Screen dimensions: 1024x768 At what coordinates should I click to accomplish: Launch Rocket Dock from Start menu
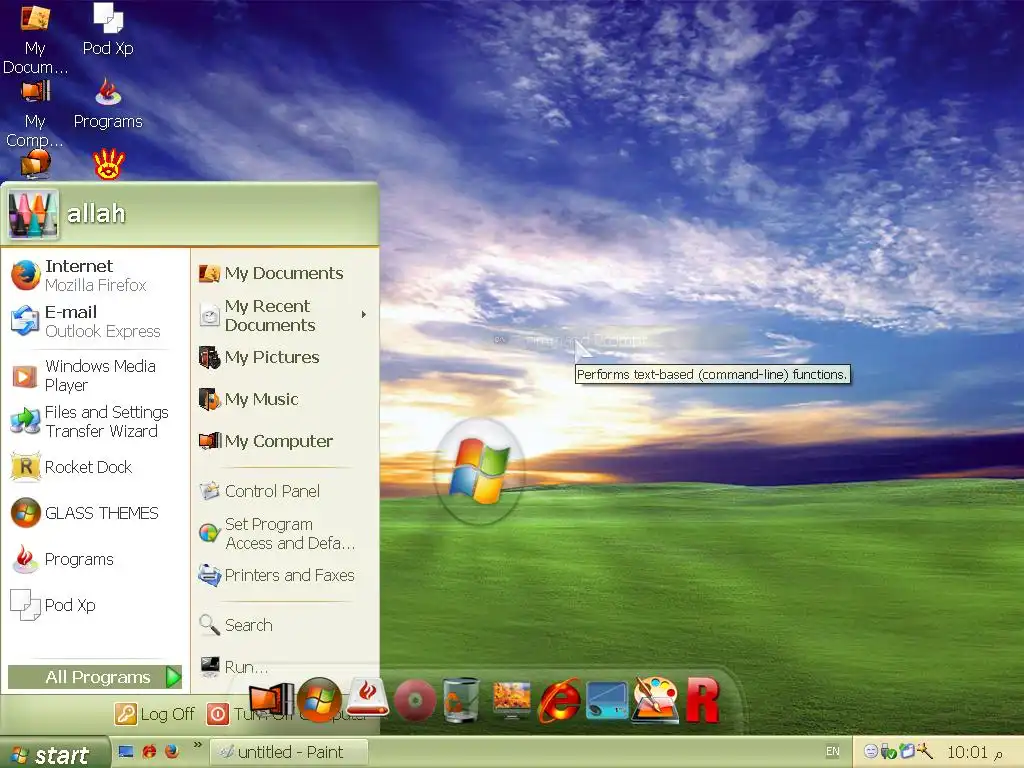pos(95,467)
